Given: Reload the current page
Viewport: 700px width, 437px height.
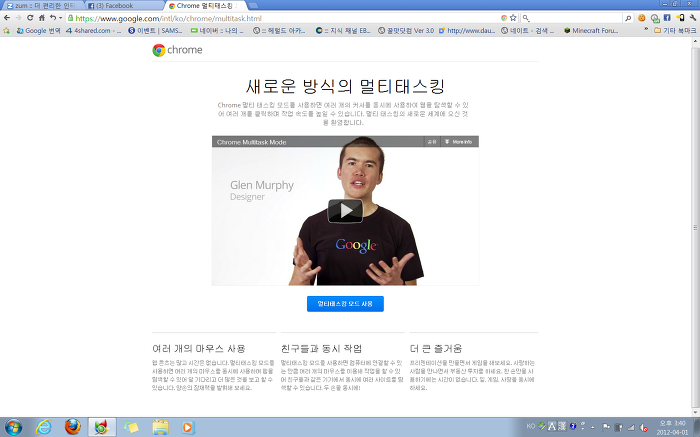Looking at the screenshot, I should [x=30, y=18].
